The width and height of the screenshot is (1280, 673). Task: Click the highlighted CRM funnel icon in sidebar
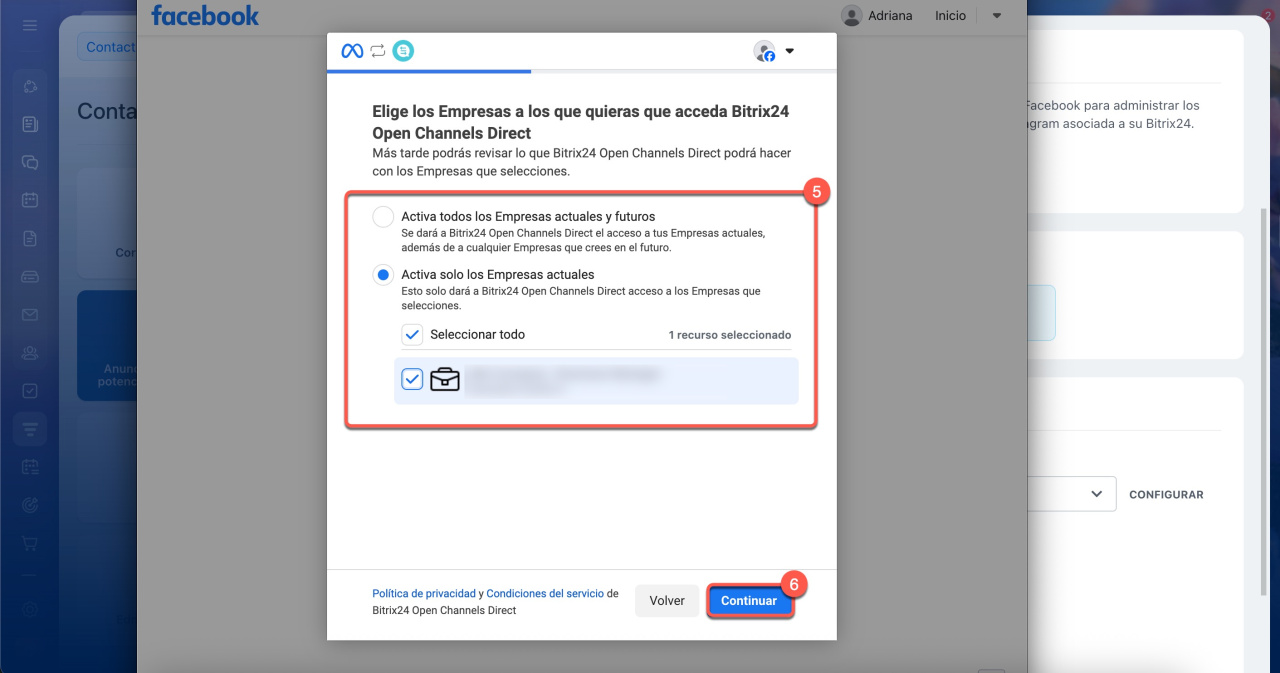click(x=30, y=429)
